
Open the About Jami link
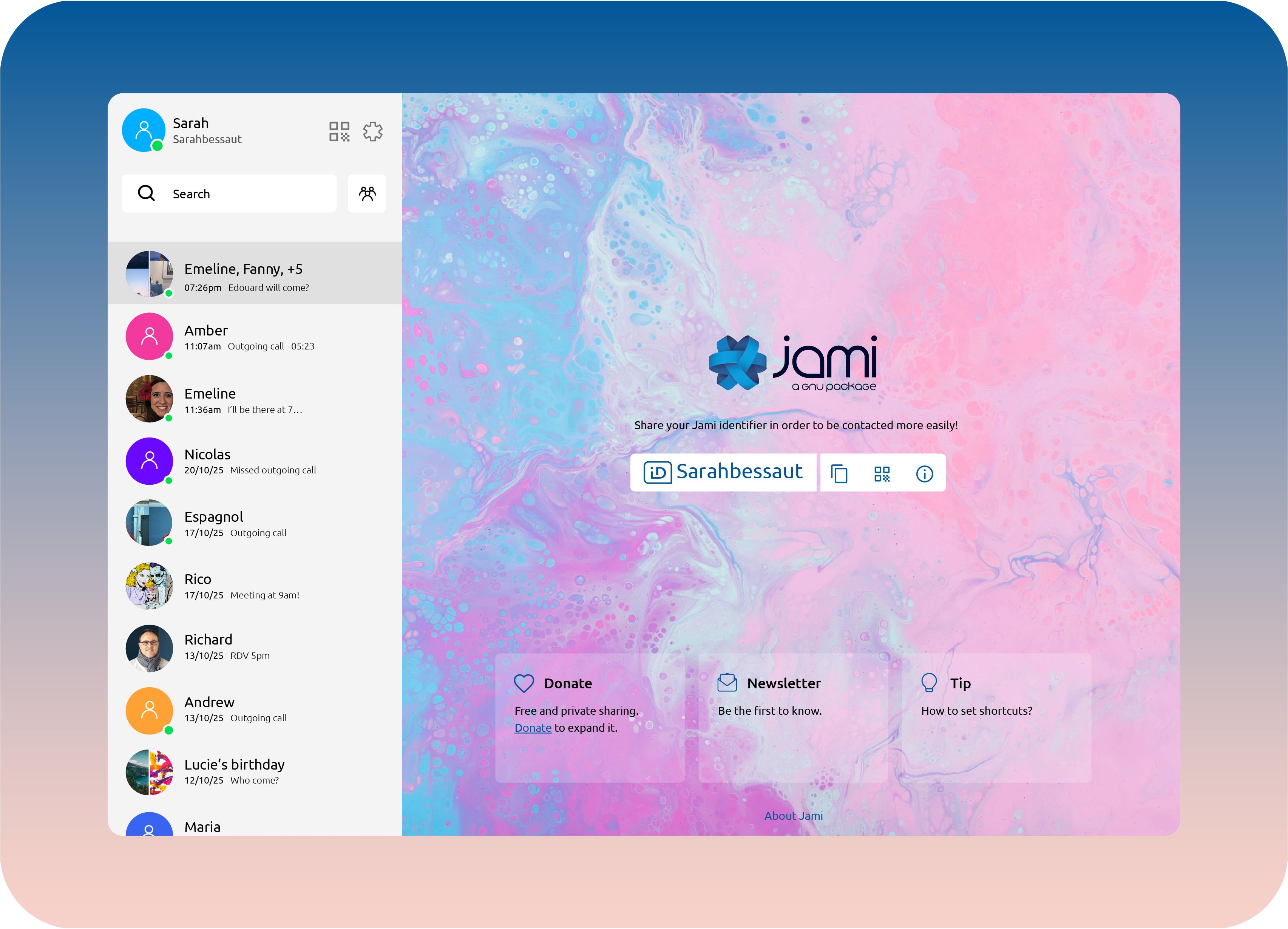click(793, 816)
